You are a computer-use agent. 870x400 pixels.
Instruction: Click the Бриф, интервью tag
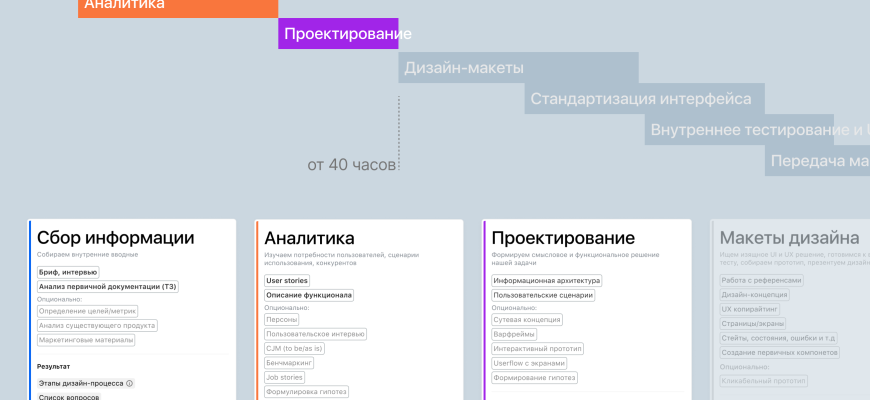(x=68, y=272)
